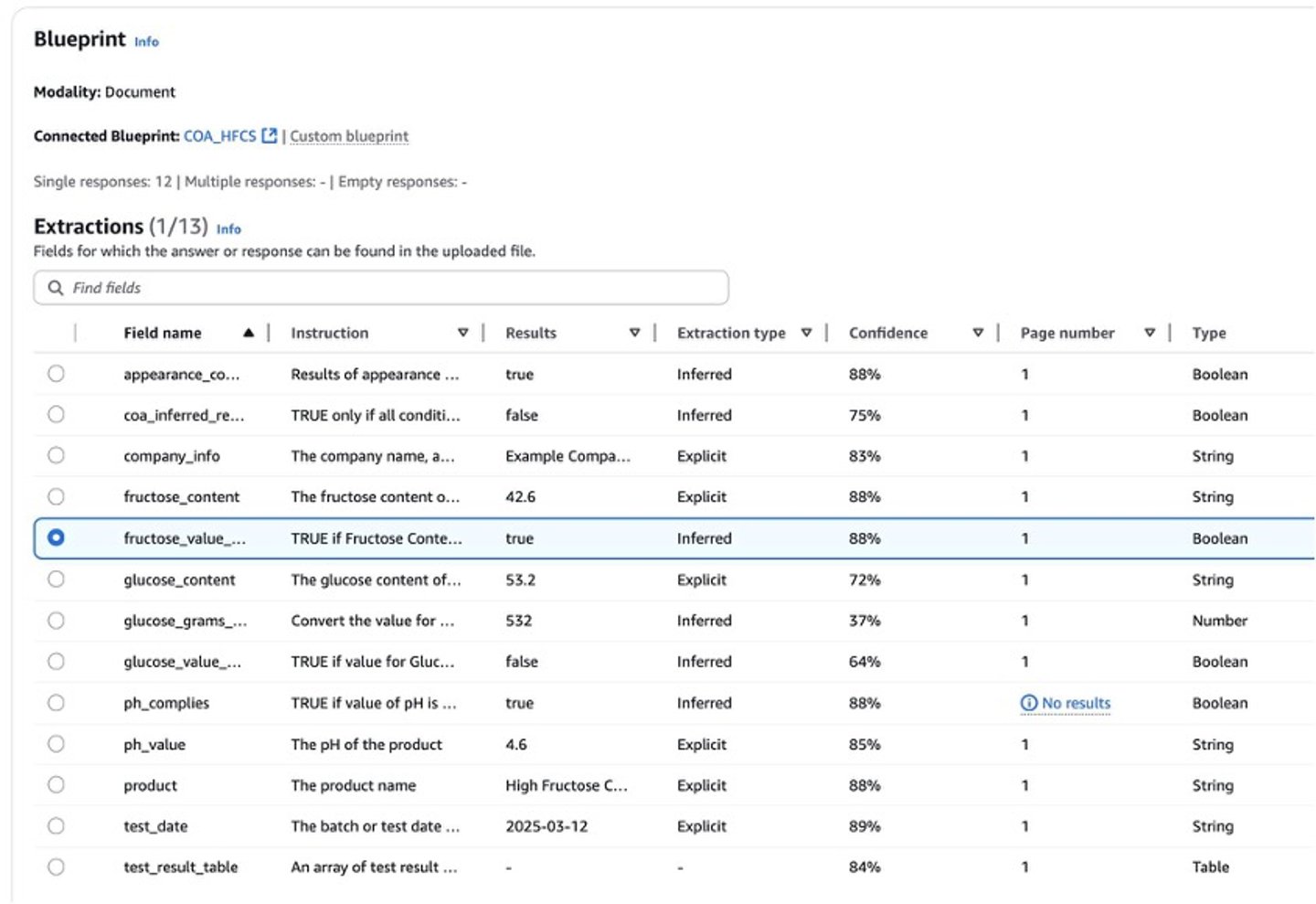Open Page number column filter dropdown
The width and height of the screenshot is (1316, 904).
click(1150, 333)
